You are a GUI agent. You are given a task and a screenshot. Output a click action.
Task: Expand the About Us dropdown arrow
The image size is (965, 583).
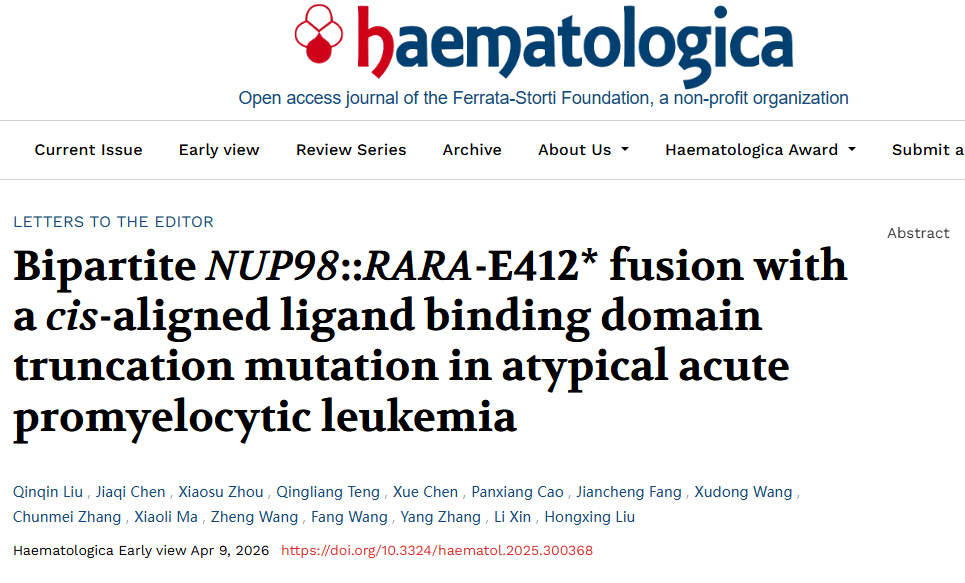point(625,150)
